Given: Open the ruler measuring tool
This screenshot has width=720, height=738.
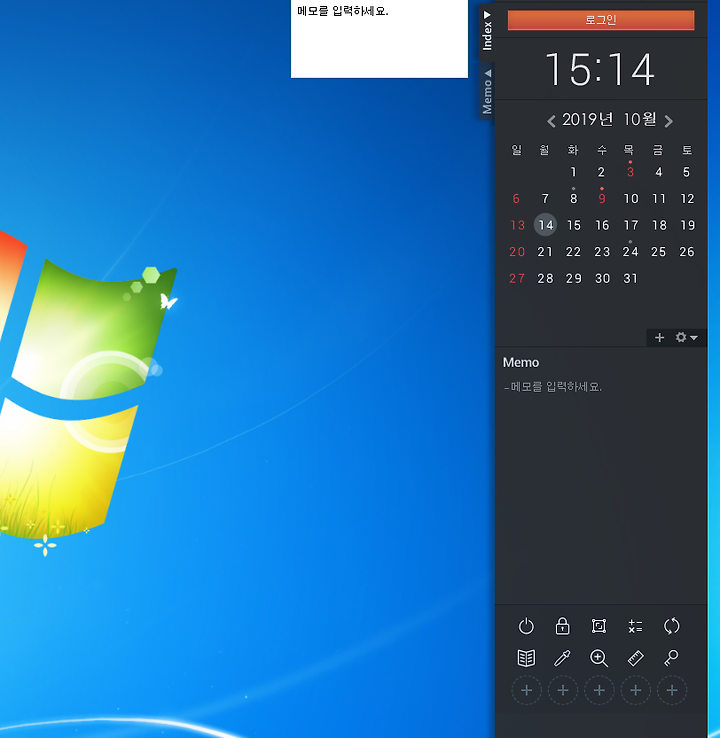Looking at the screenshot, I should pos(635,658).
